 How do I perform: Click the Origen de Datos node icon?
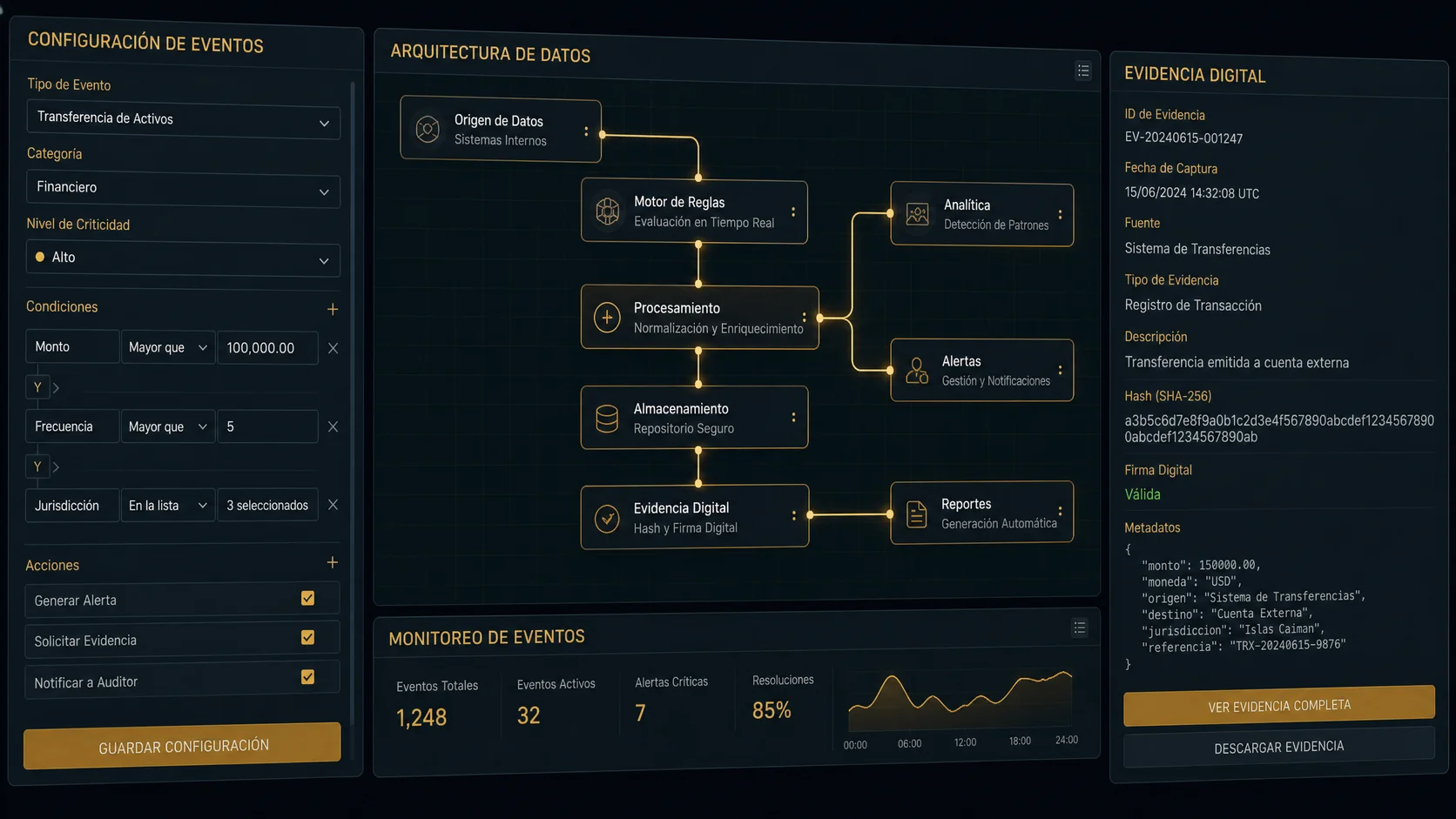[427, 129]
